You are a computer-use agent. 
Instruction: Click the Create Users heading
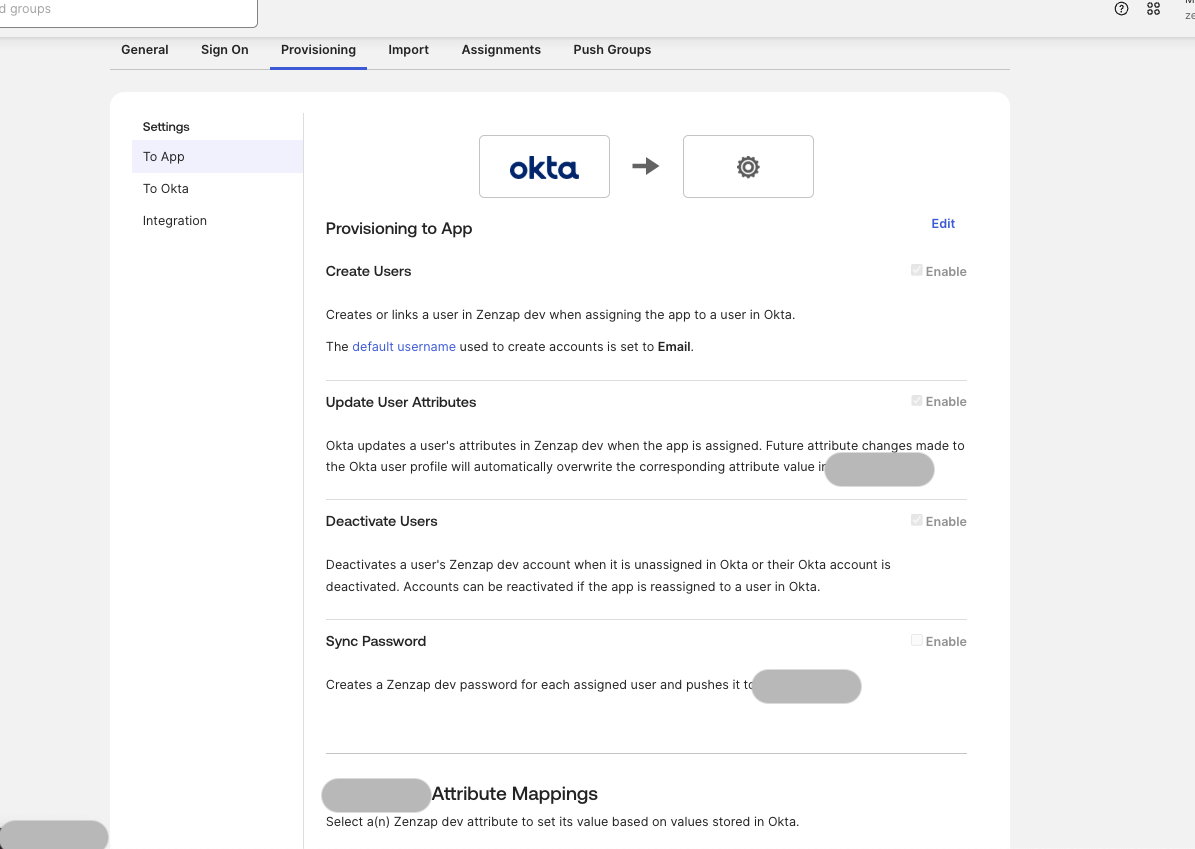pos(368,271)
